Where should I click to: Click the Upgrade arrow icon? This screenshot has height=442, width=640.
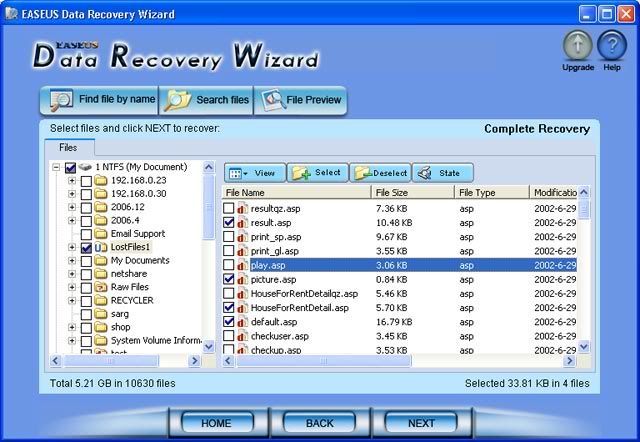[578, 46]
